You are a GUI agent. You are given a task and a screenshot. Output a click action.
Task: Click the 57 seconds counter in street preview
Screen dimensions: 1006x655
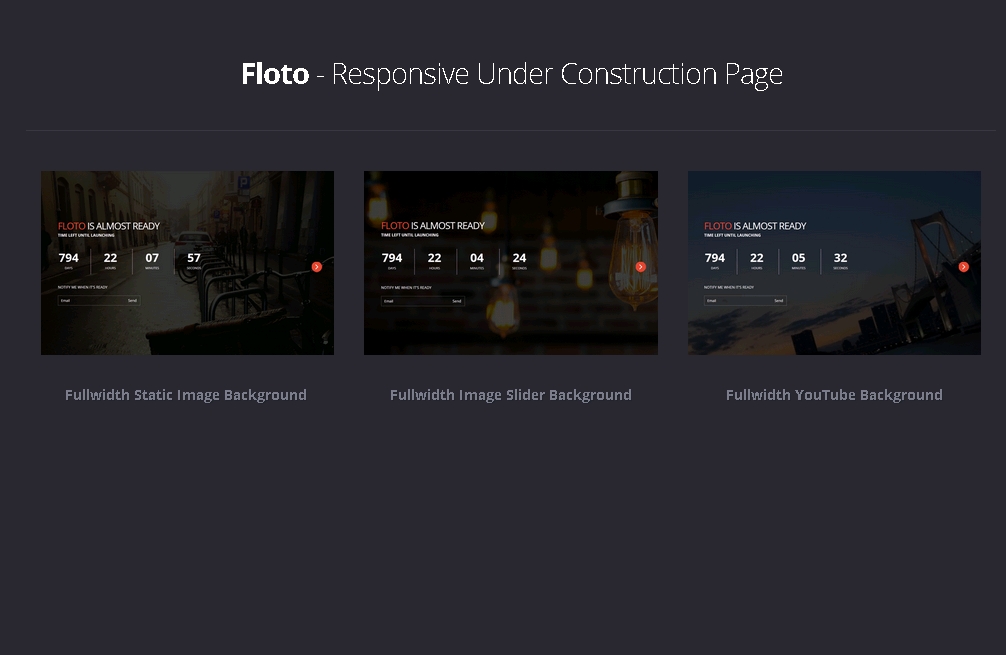pyautogui.click(x=194, y=260)
